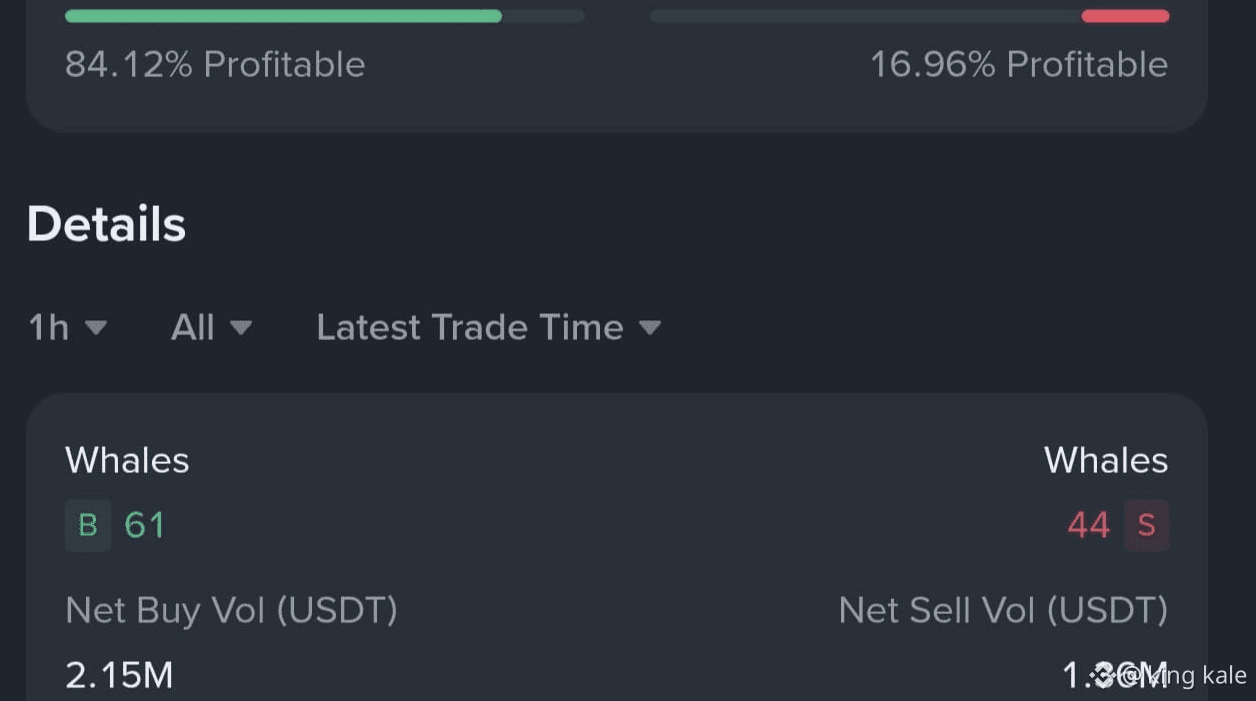
Task: Click the arrow after Latest Trade Time
Action: pos(650,327)
